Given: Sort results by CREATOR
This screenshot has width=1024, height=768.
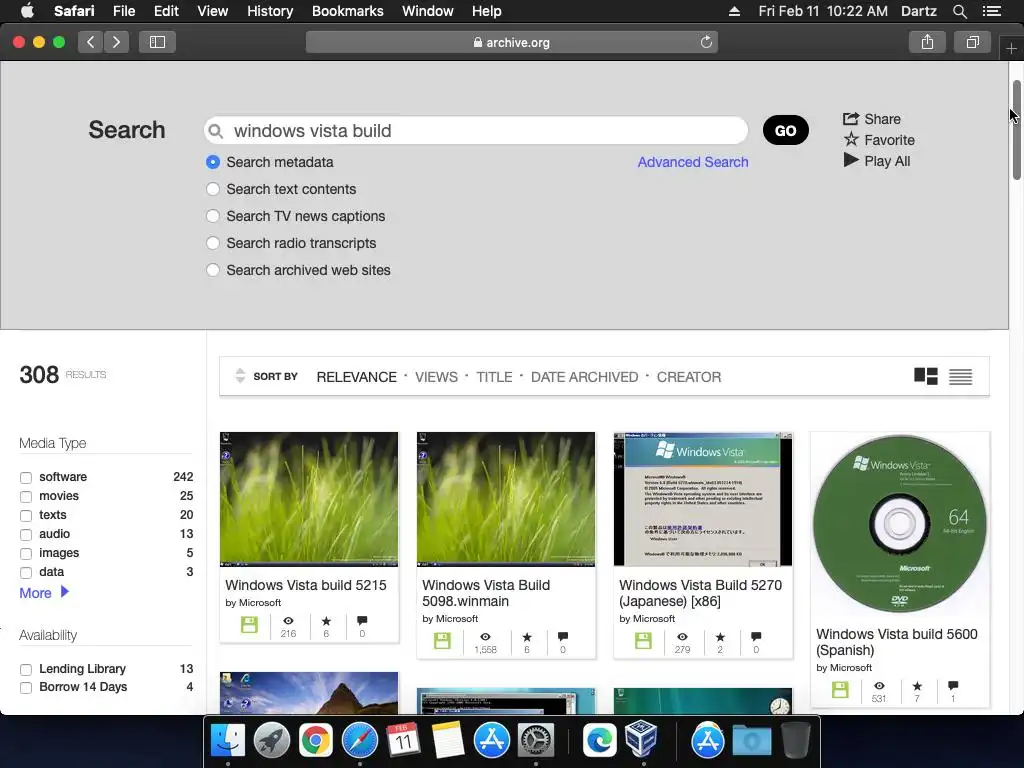Looking at the screenshot, I should 688,377.
